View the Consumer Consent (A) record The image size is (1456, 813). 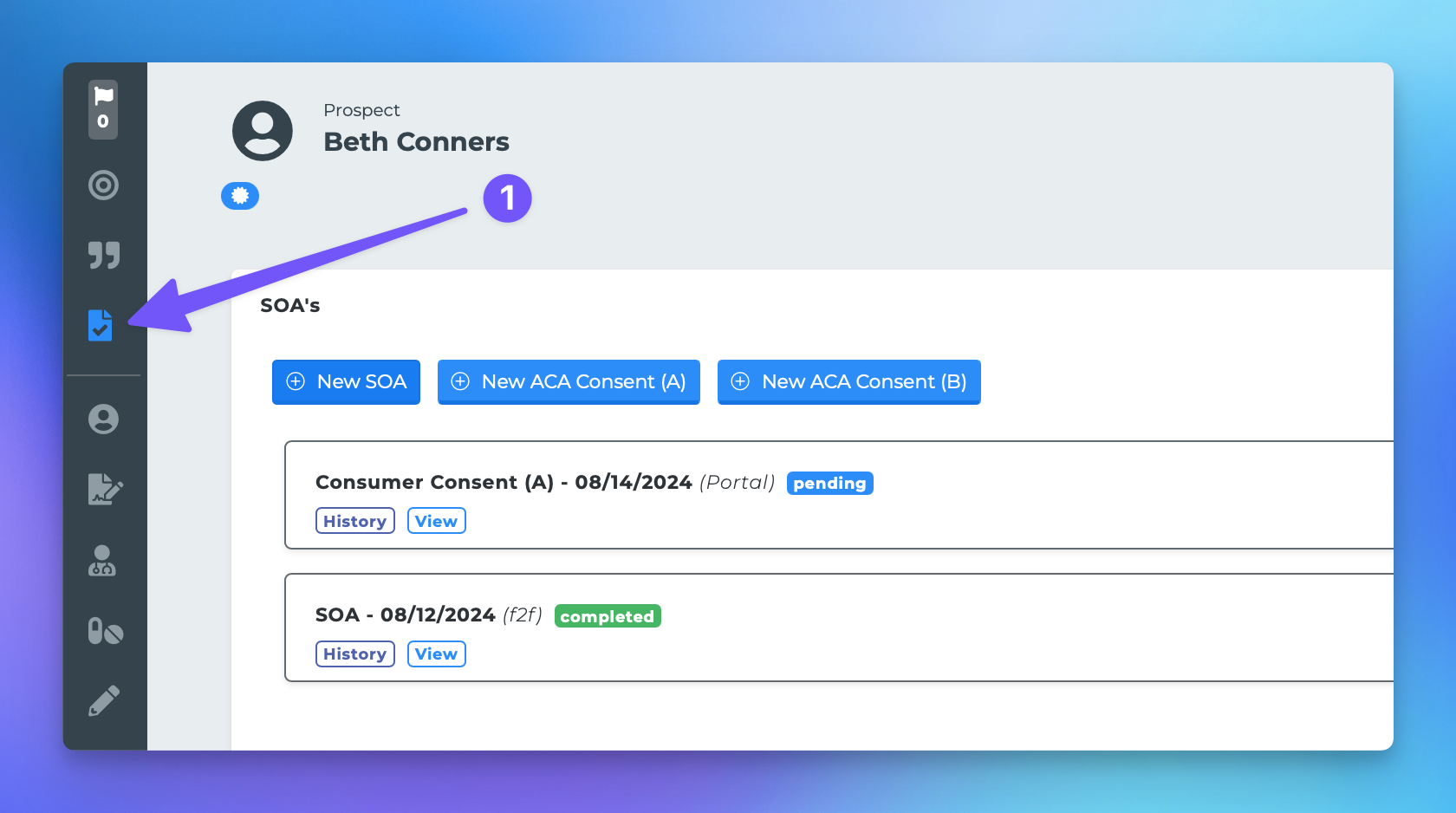(x=437, y=521)
